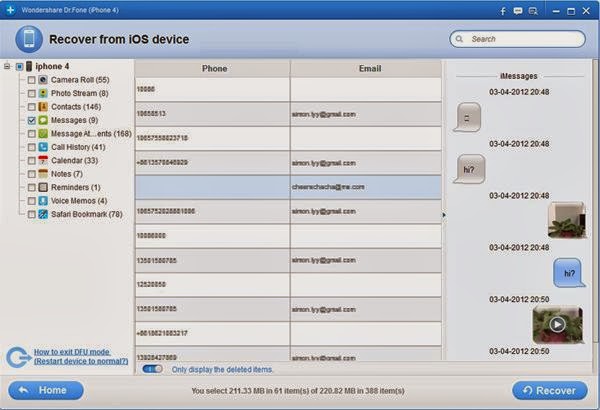Click the Notes category icon

[43, 174]
